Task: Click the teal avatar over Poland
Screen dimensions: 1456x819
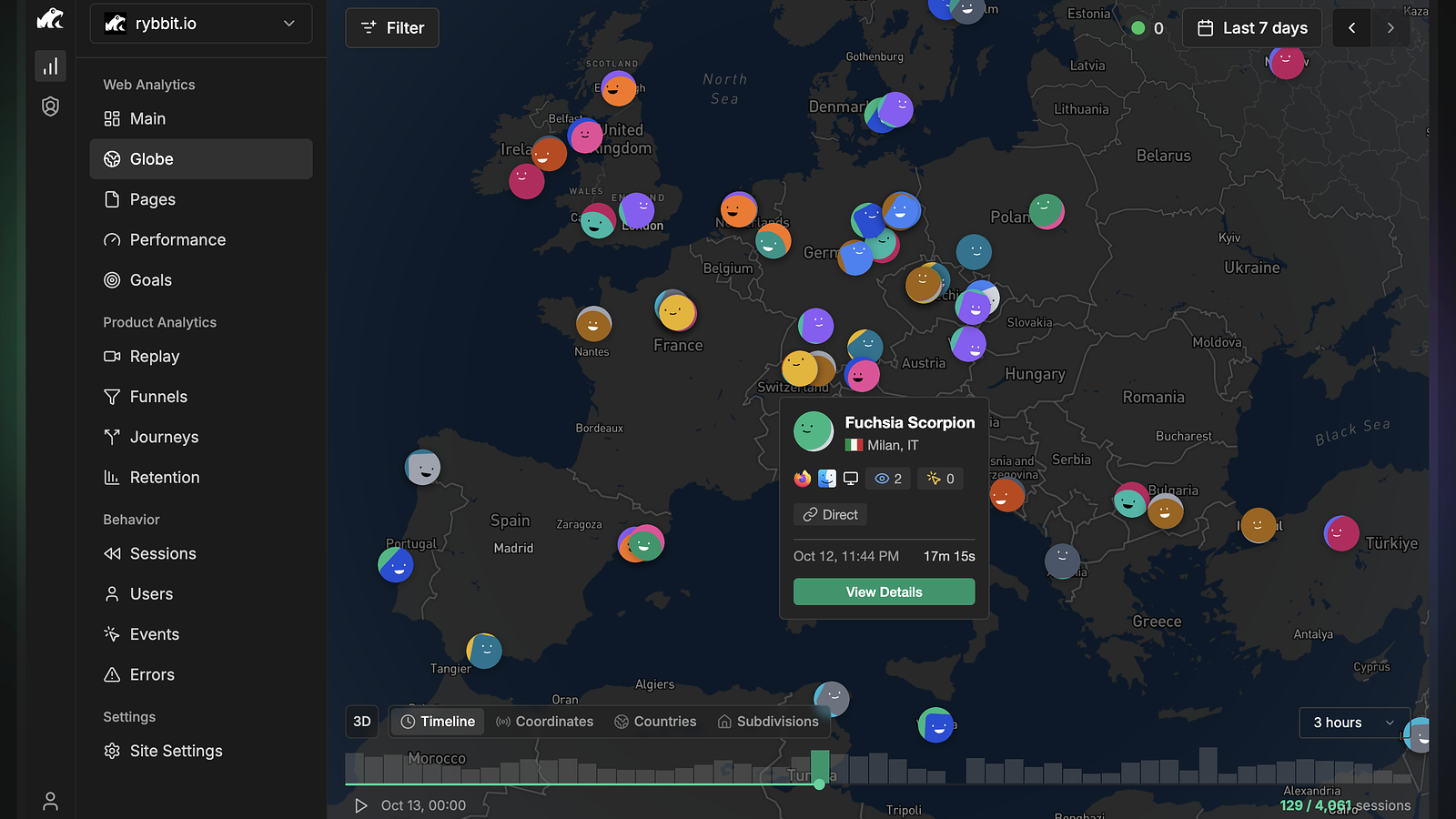Action: pos(1046,211)
